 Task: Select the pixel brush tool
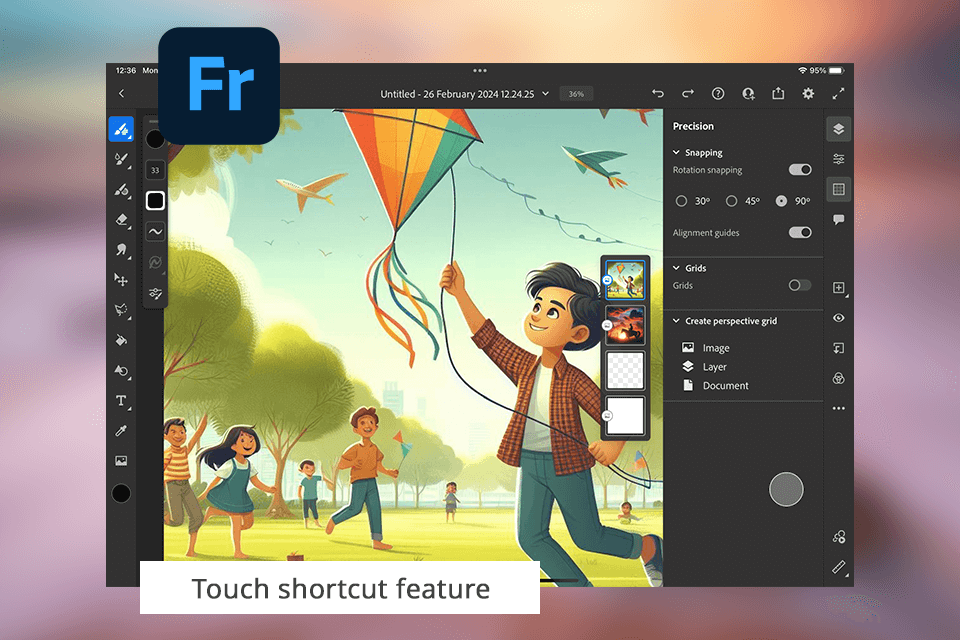(x=121, y=129)
